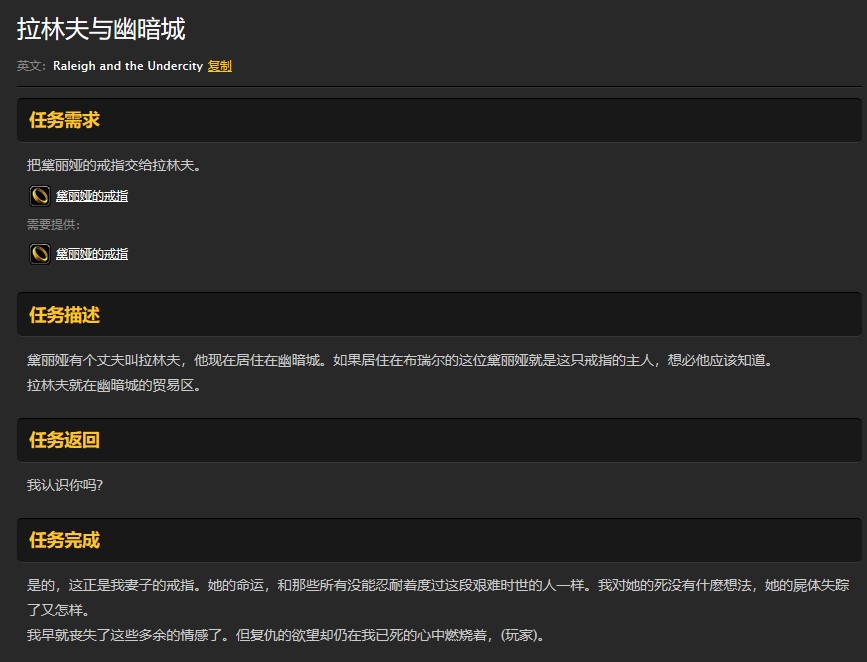This screenshot has width=867, height=662.
Task: Click the ring icon under 需要提供
Action: tap(39, 253)
